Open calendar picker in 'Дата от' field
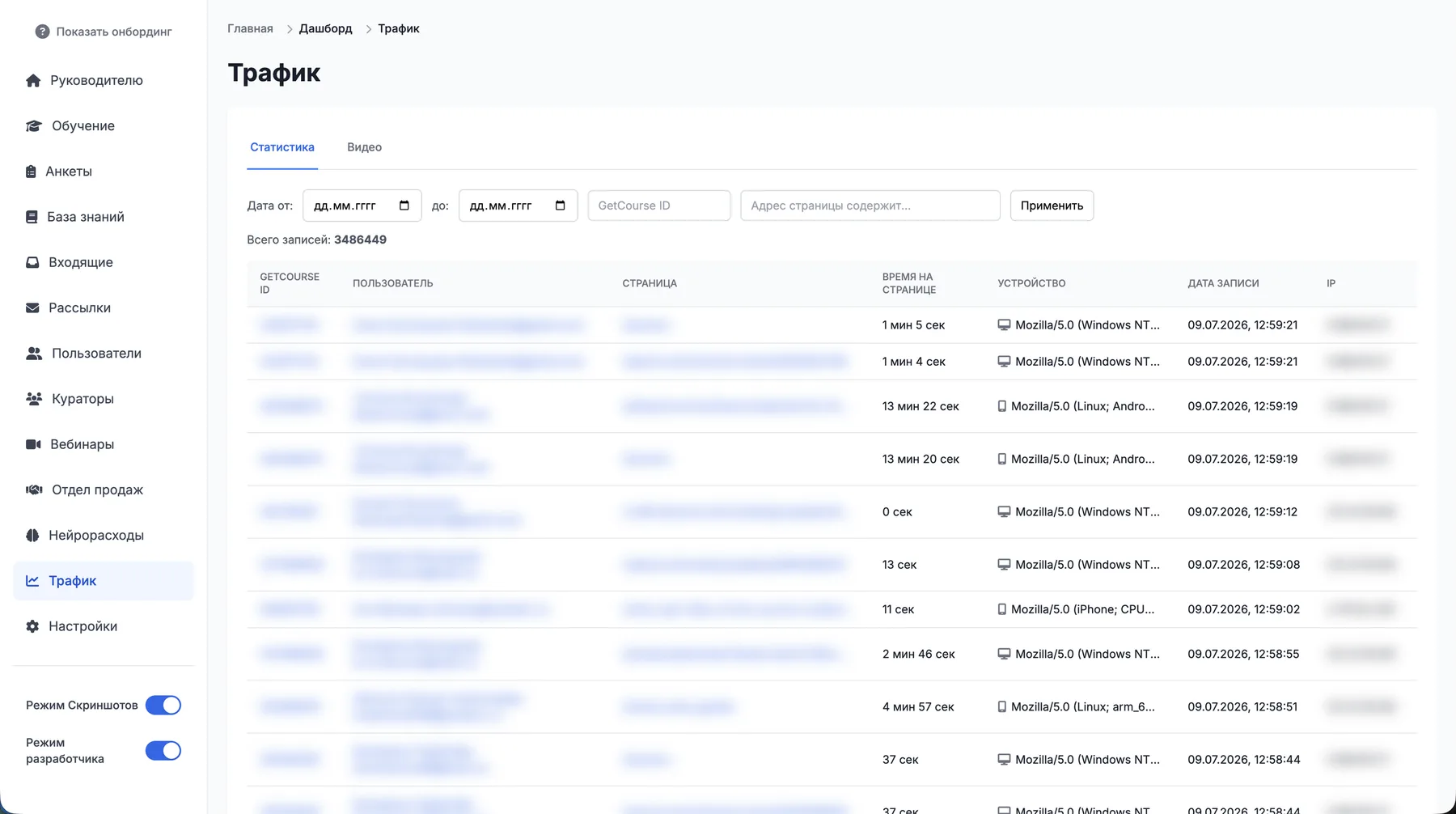This screenshot has height=814, width=1456. click(404, 206)
